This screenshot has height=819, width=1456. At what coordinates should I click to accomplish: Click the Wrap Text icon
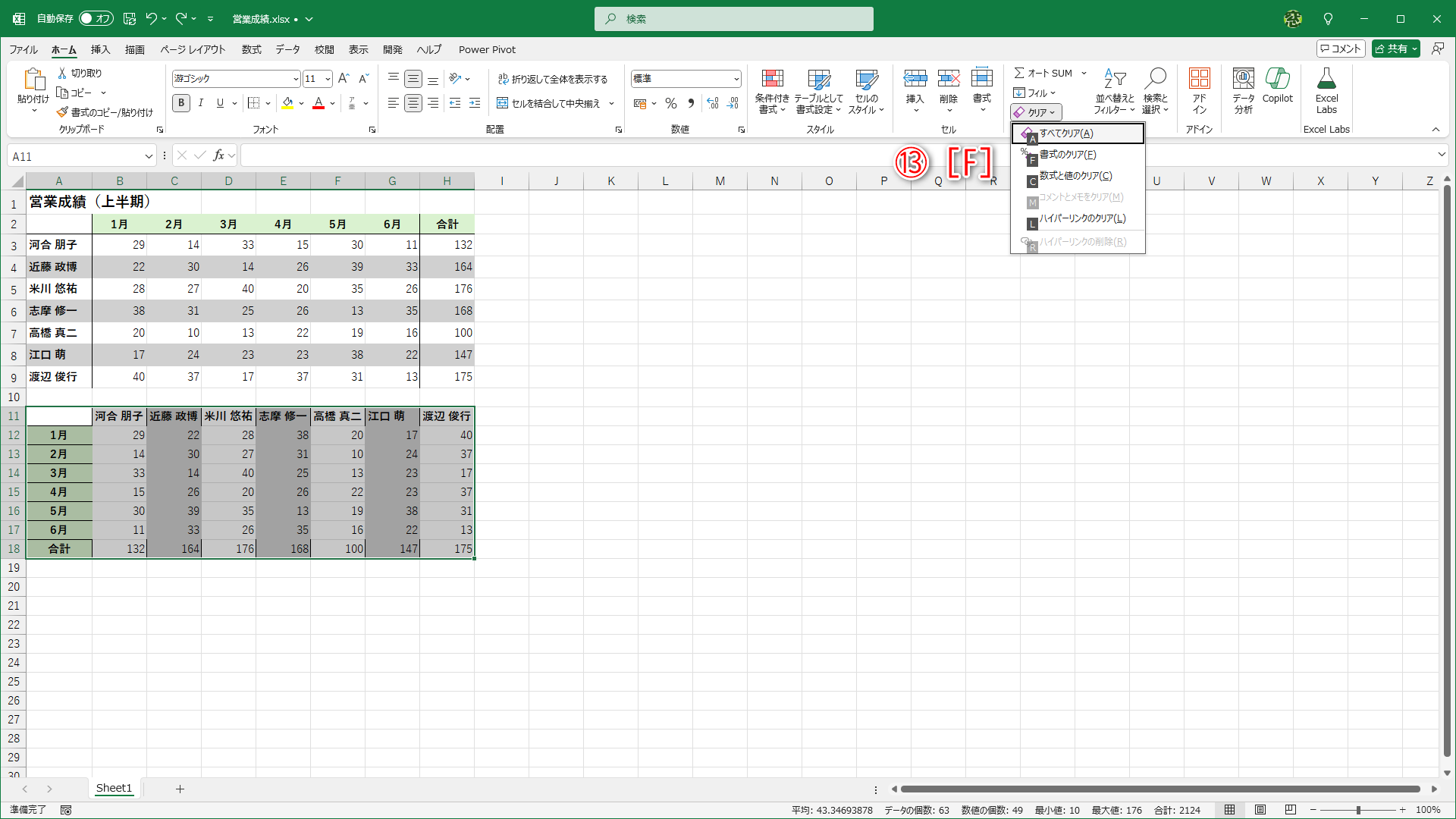pyautogui.click(x=503, y=79)
